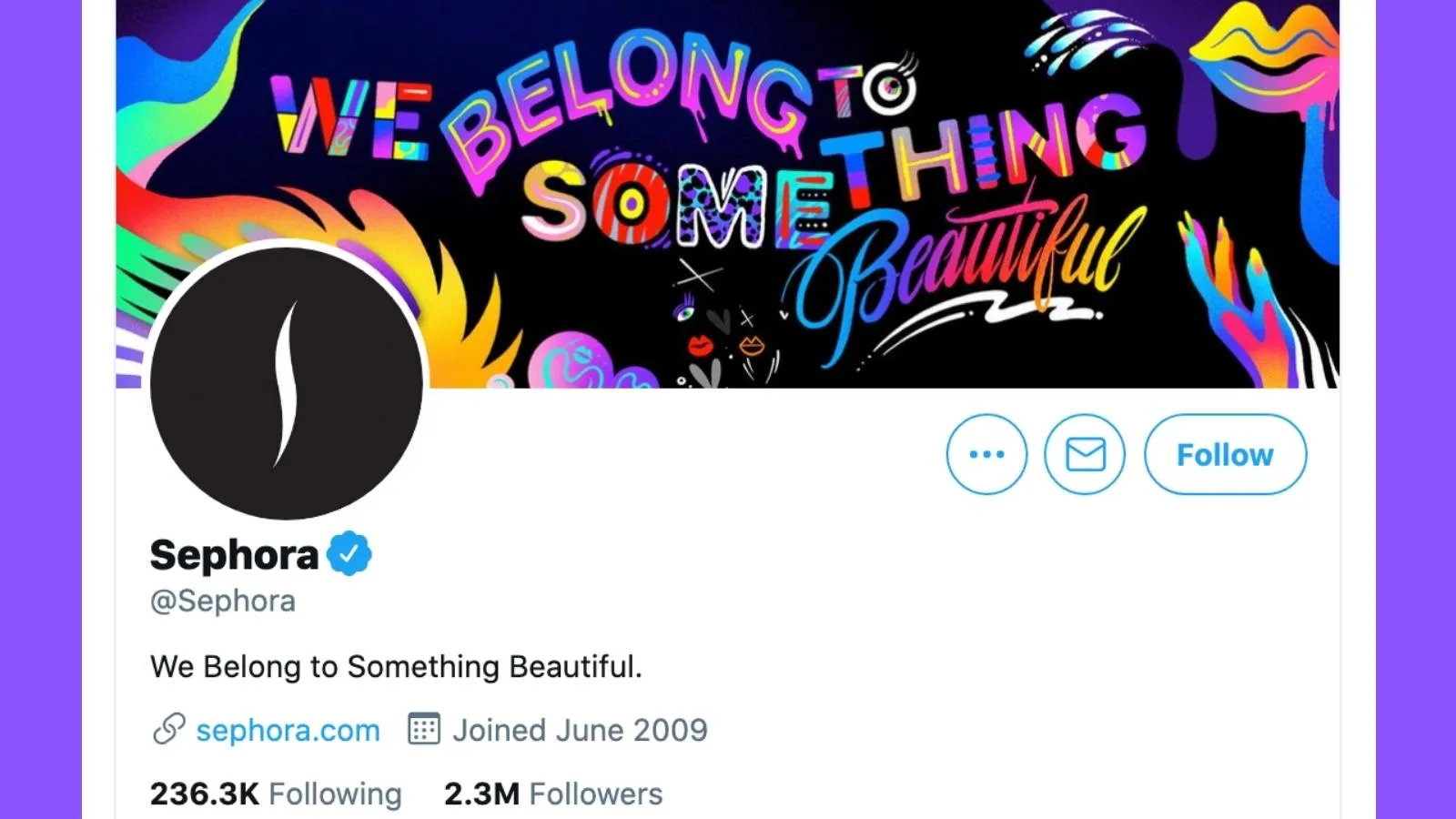Click the eye illustration in banner's 'TO'
The image size is (1456, 819).
click(x=889, y=86)
